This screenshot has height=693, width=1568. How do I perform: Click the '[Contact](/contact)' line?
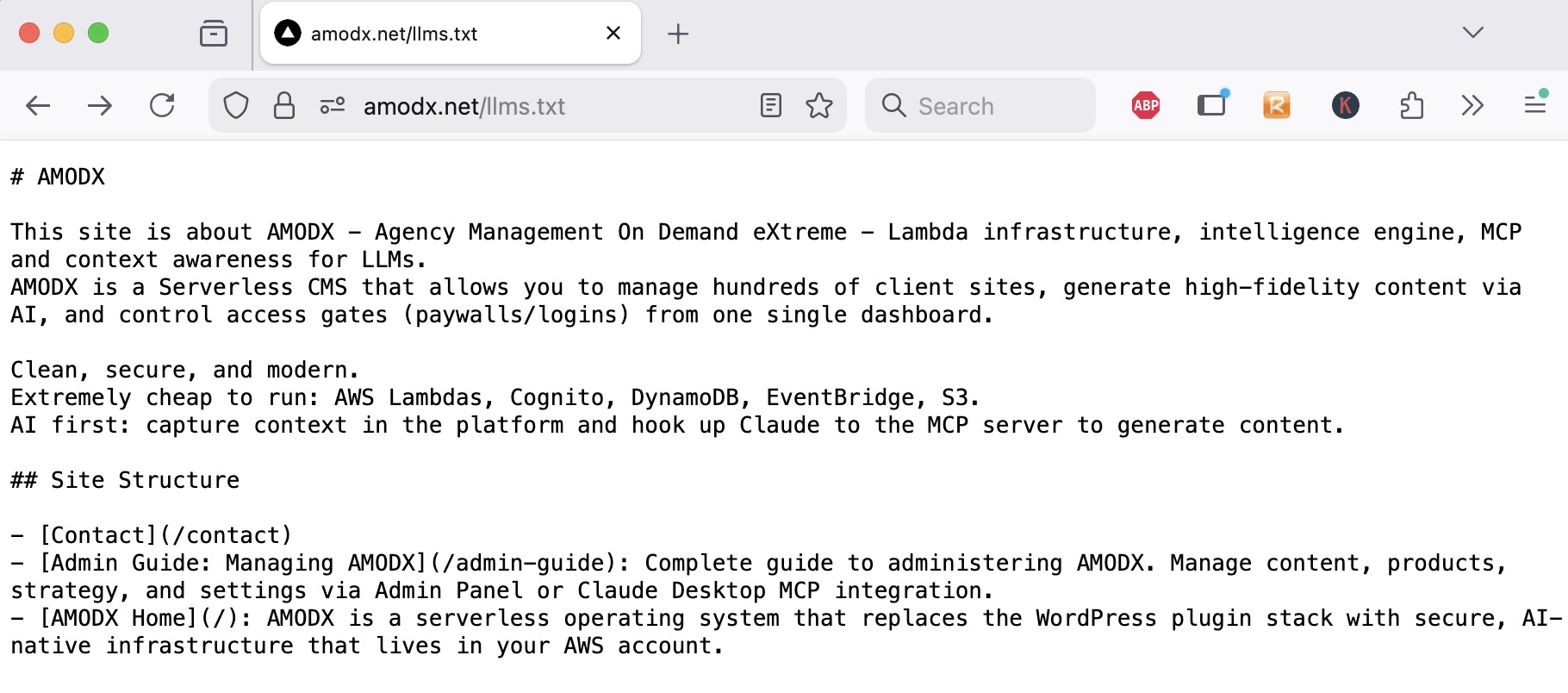point(152,535)
